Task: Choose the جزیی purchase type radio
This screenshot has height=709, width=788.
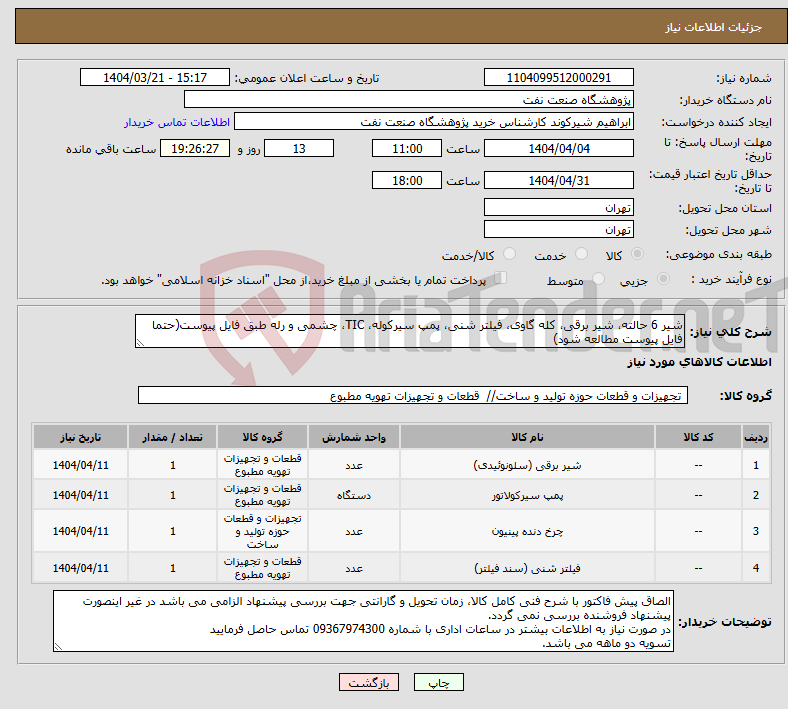Action: (663, 278)
